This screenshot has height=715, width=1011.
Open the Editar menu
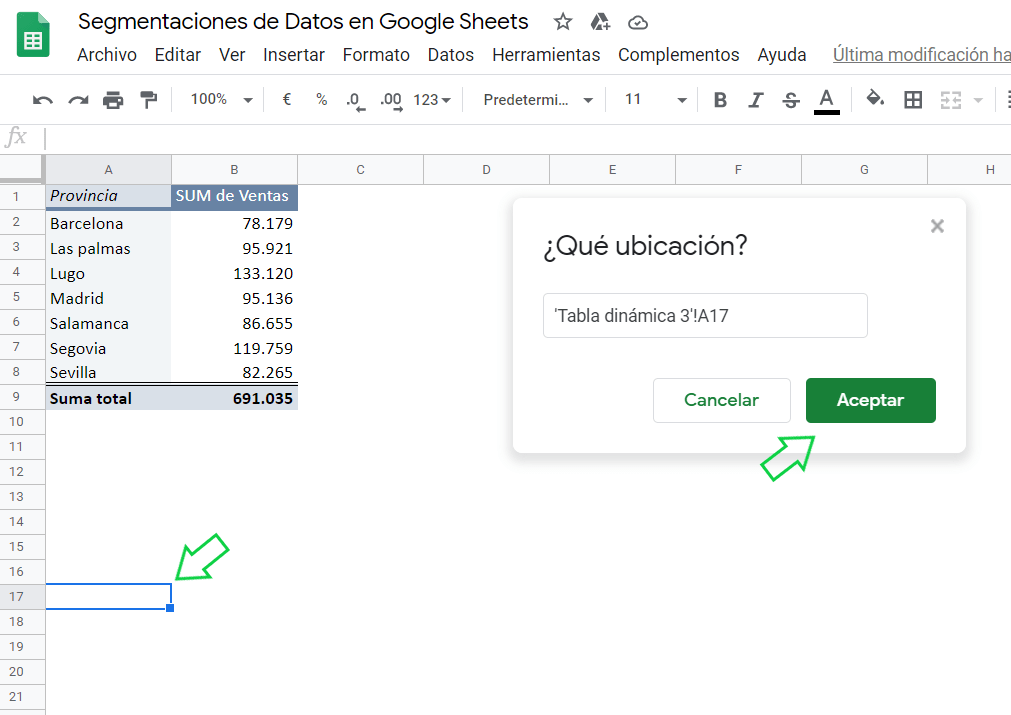point(178,55)
